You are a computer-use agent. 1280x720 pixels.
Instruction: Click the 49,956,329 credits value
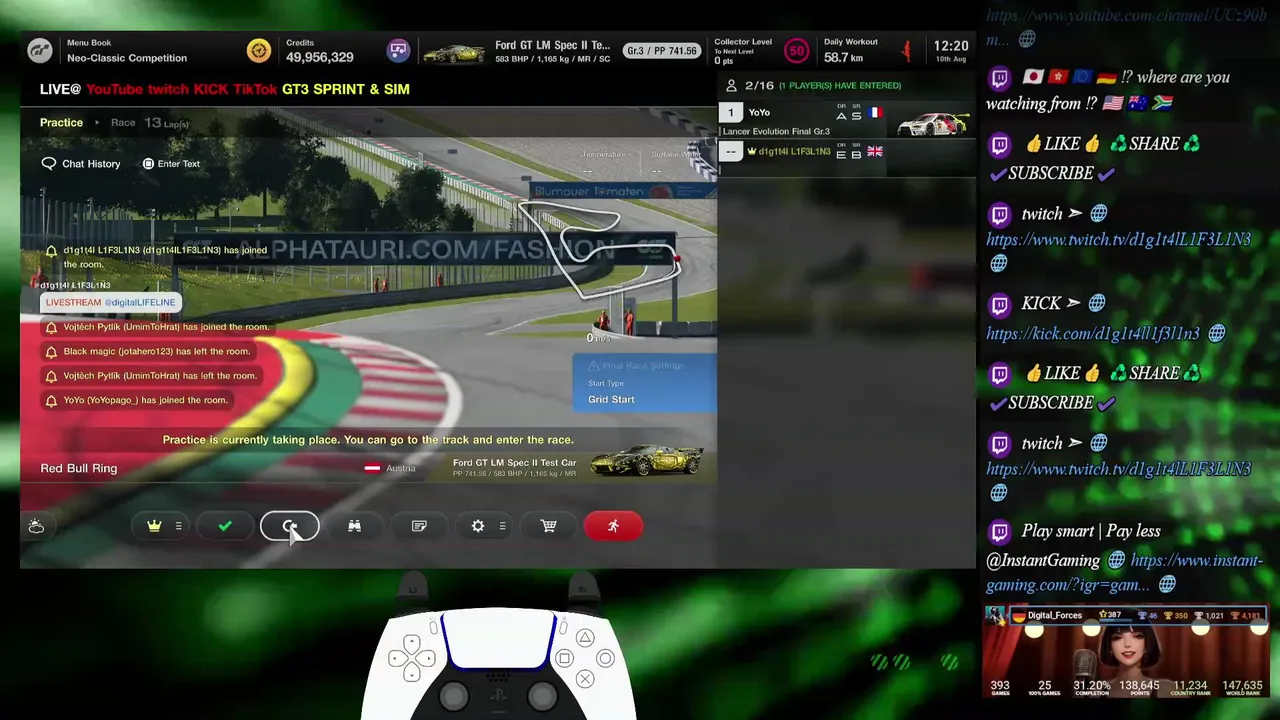click(320, 58)
